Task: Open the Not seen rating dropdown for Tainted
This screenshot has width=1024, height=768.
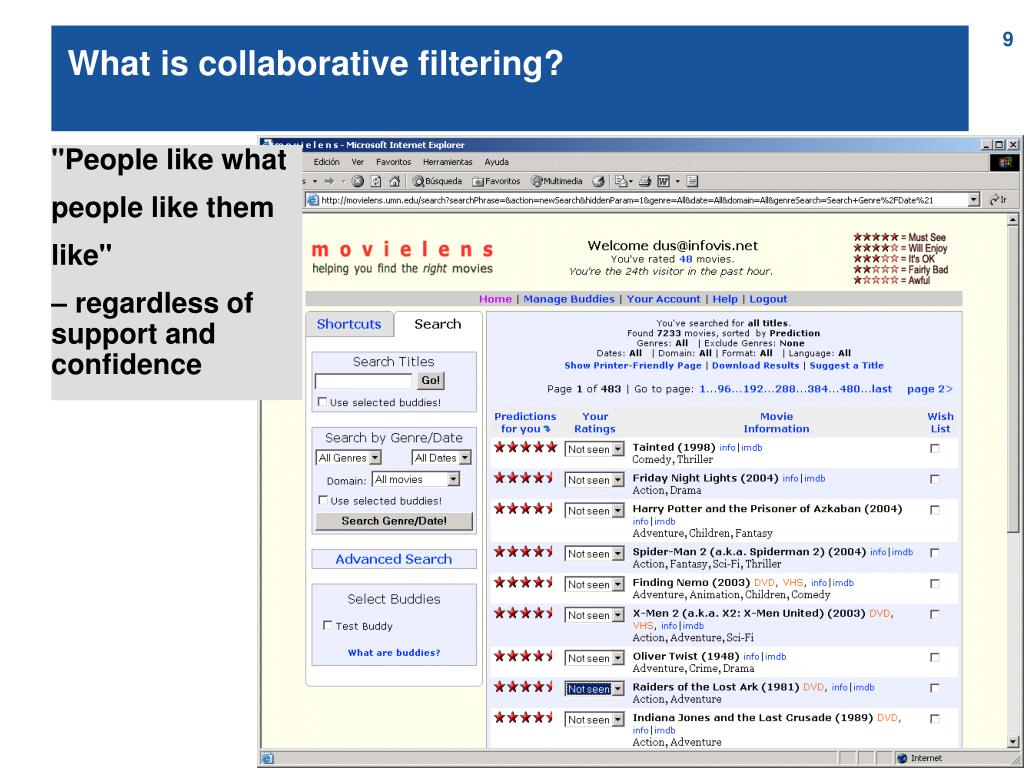Action: pos(594,449)
